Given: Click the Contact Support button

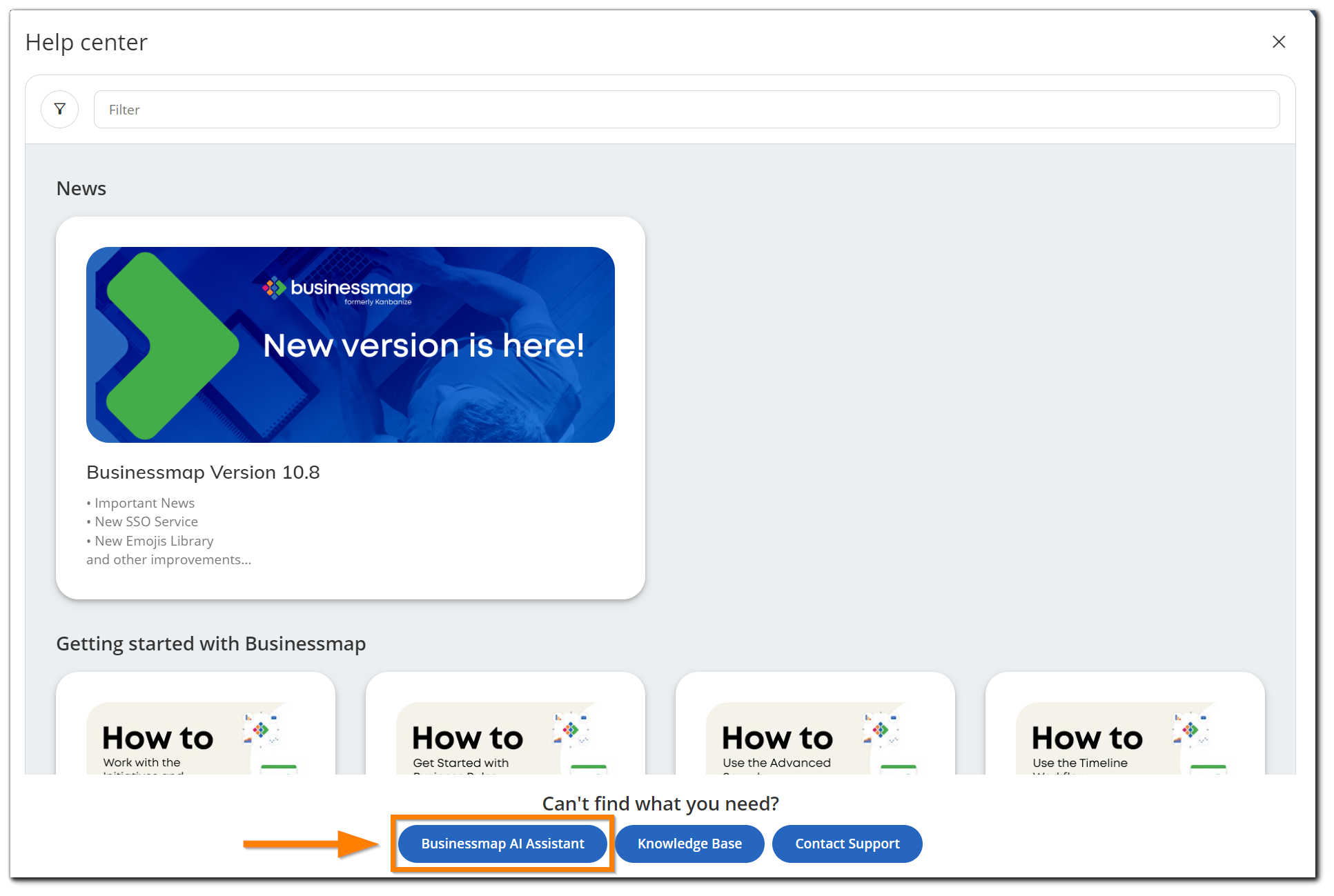Looking at the screenshot, I should point(847,844).
